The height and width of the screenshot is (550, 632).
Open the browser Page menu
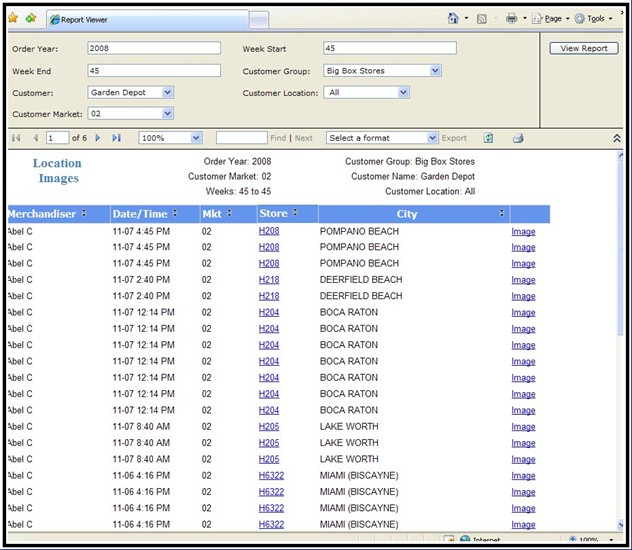click(552, 18)
